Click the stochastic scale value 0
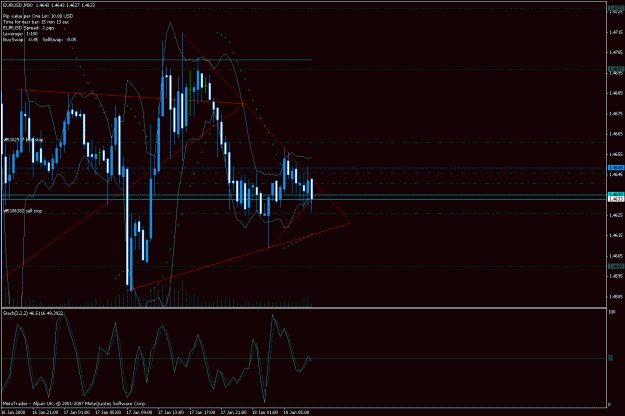The width and height of the screenshot is (625, 416). coord(610,405)
